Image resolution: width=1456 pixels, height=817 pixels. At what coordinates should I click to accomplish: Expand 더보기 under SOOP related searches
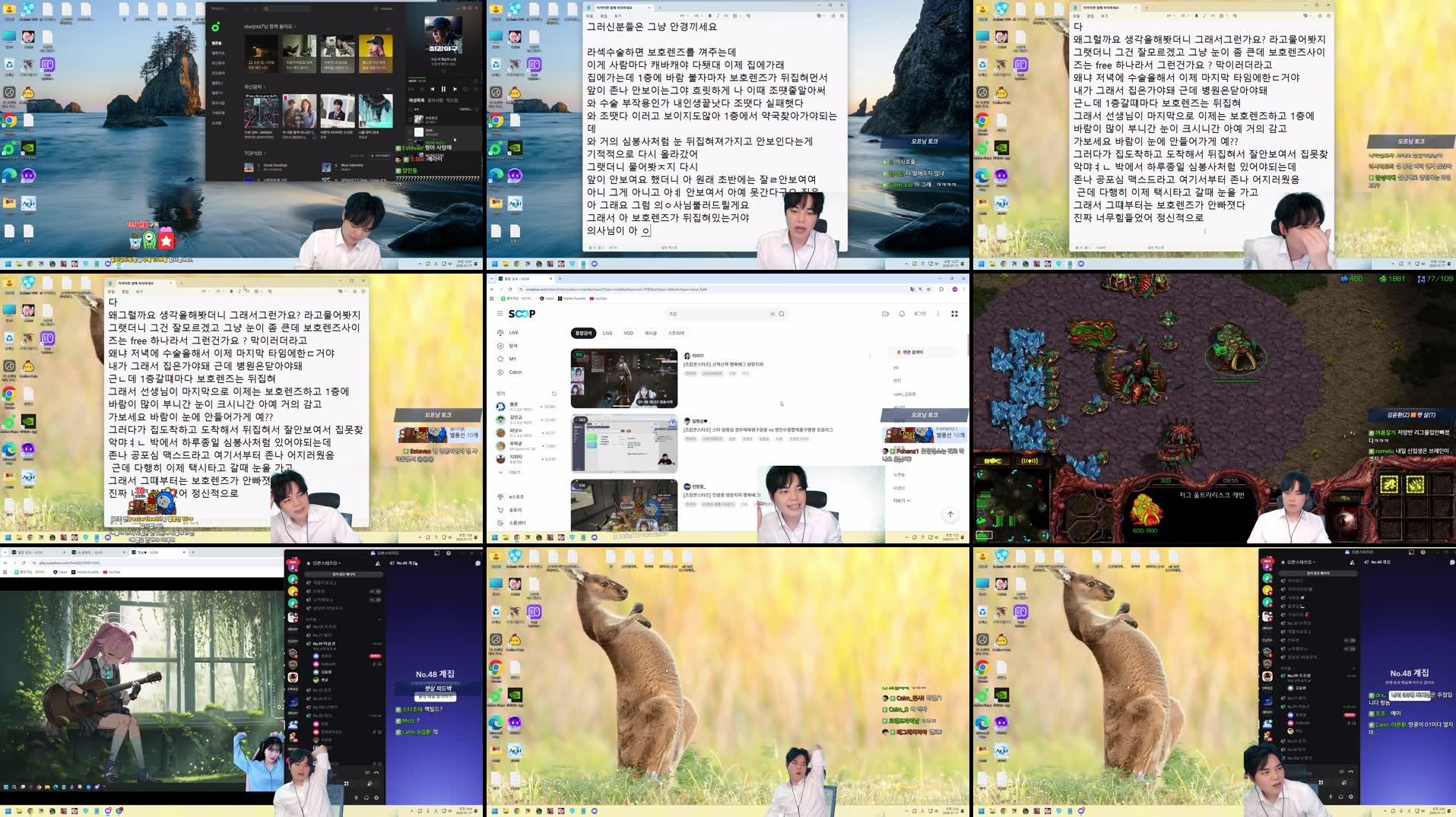[901, 500]
